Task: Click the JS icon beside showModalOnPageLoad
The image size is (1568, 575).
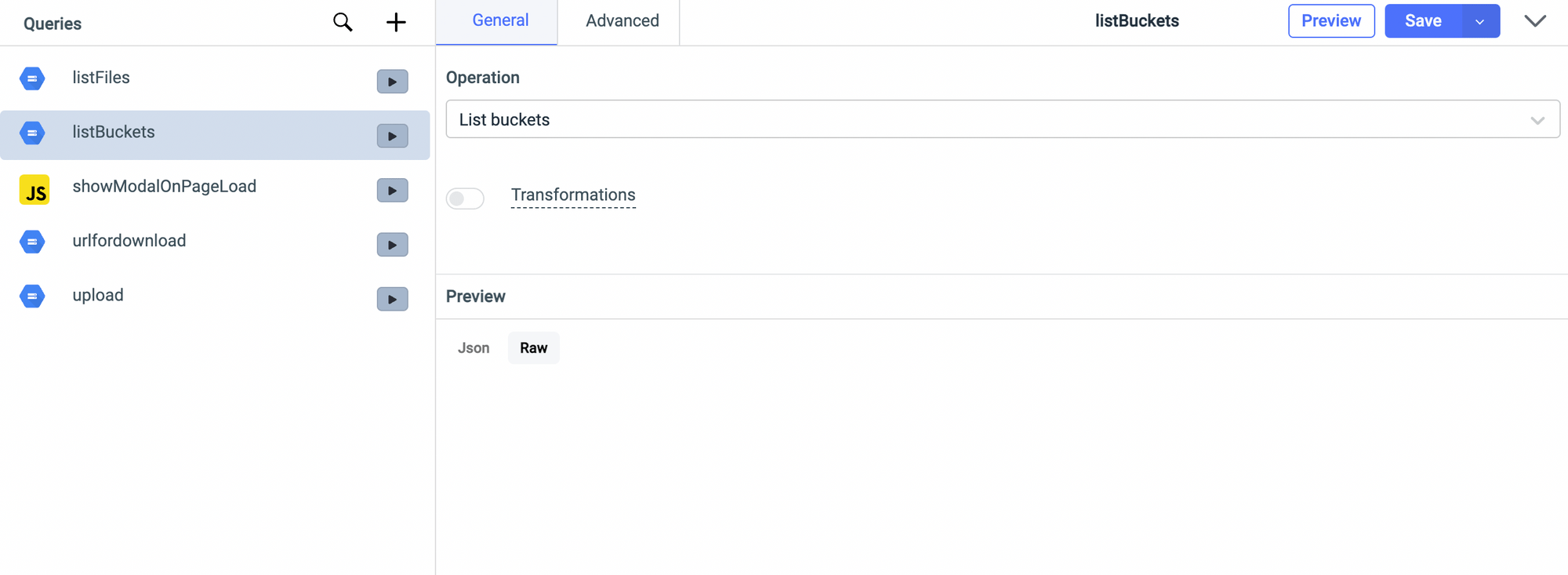Action: pyautogui.click(x=34, y=190)
